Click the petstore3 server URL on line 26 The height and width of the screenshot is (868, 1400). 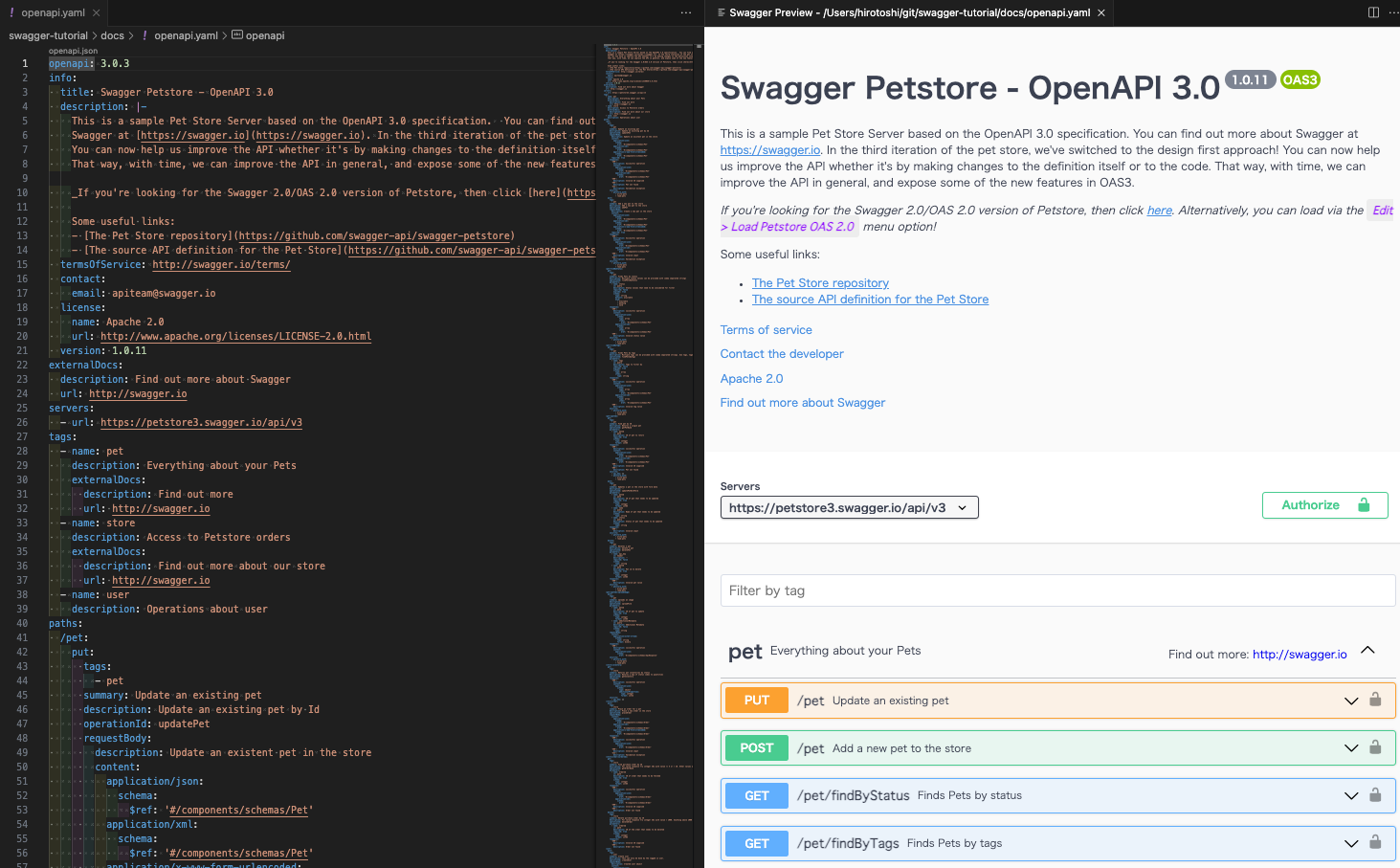(x=201, y=422)
